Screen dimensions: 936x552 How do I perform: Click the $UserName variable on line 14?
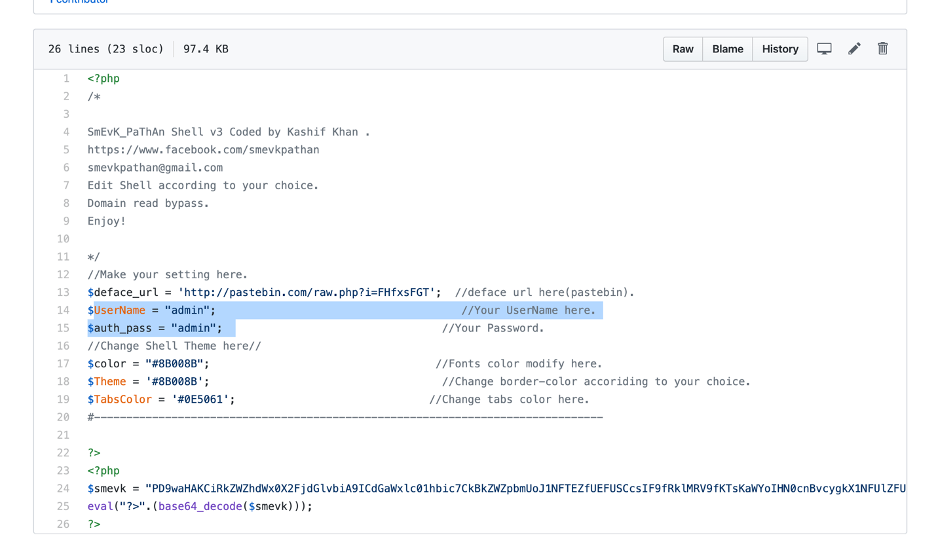116,310
